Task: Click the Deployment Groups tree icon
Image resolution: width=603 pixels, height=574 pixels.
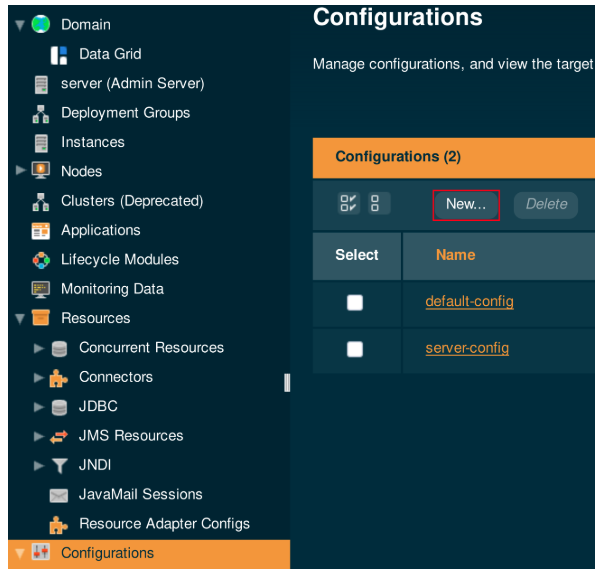Action: (41, 113)
